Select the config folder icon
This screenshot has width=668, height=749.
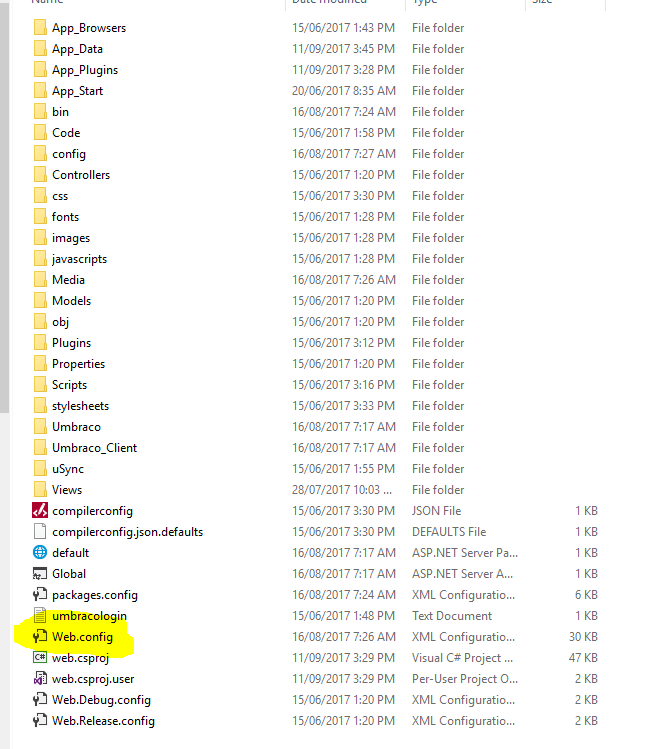pos(40,154)
